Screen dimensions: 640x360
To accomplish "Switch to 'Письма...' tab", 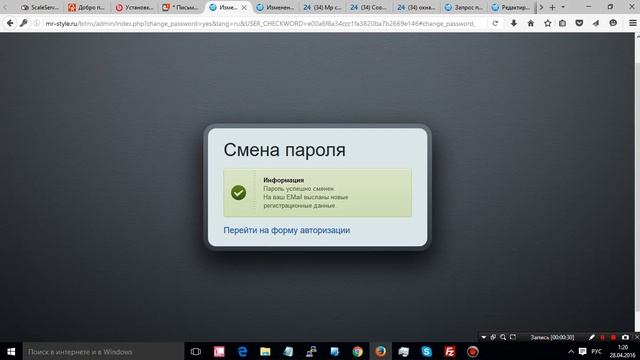I will [181, 7].
